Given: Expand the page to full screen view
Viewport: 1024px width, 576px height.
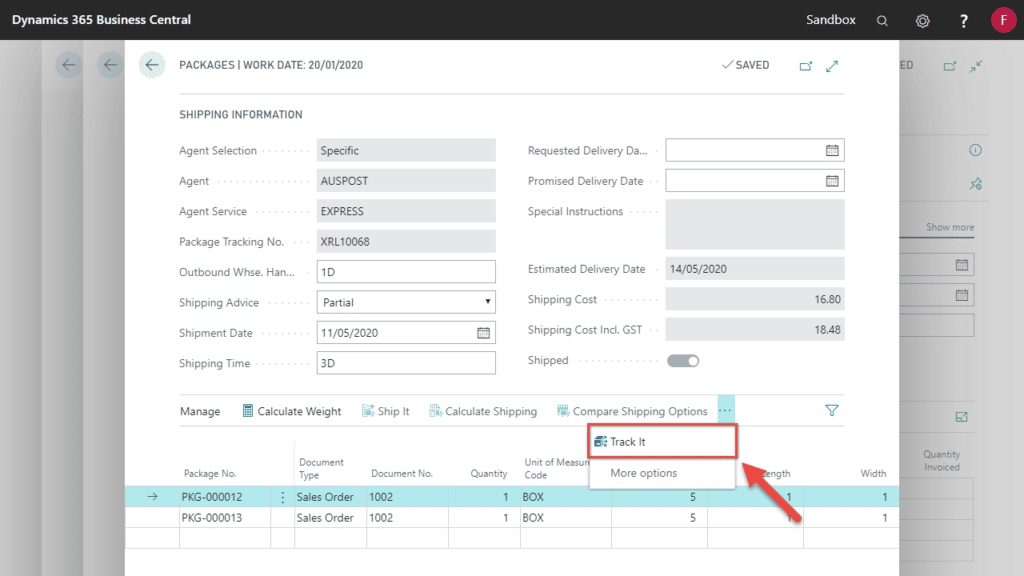Looking at the screenshot, I should [833, 64].
